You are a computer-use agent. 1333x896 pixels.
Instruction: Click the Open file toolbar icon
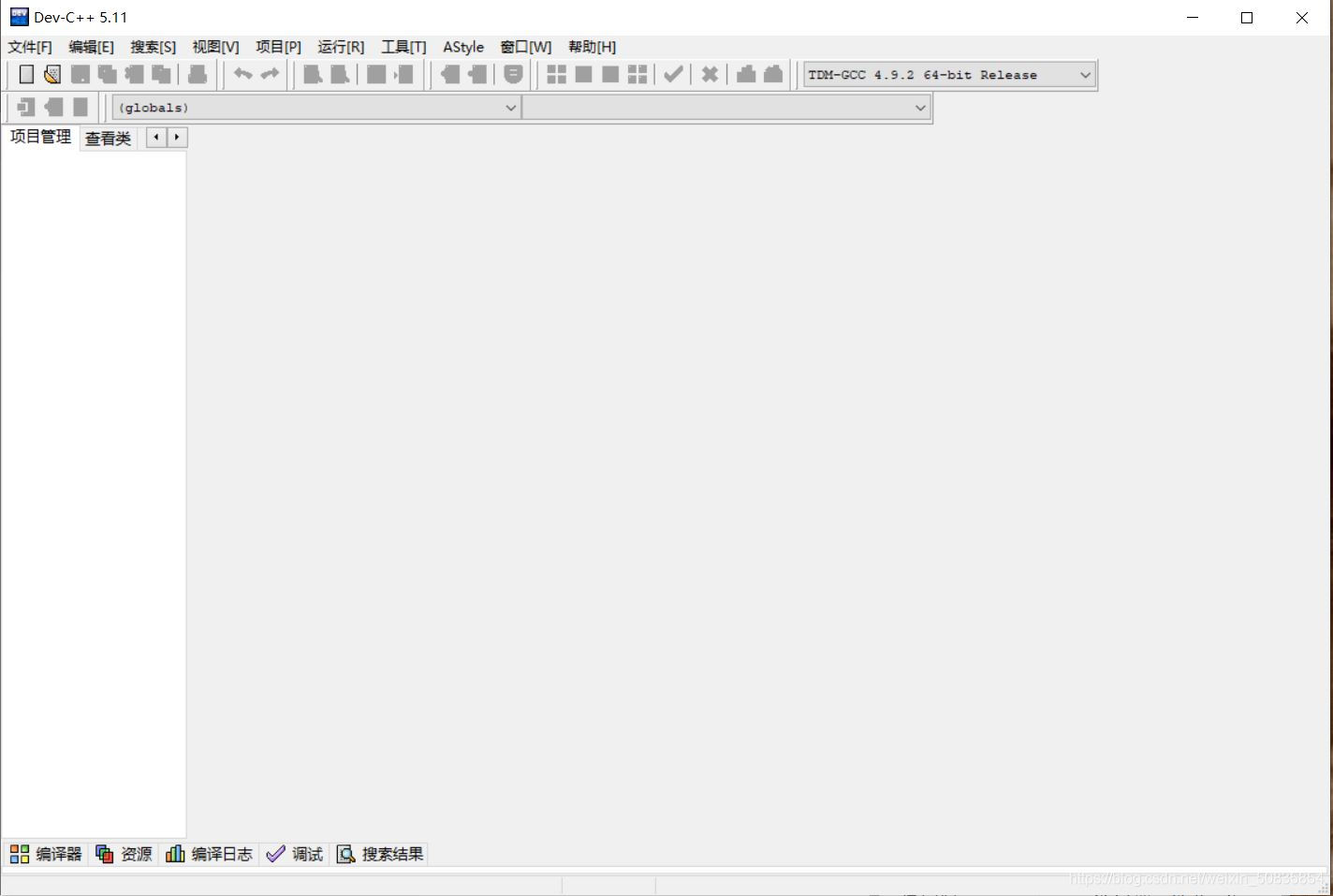point(52,75)
